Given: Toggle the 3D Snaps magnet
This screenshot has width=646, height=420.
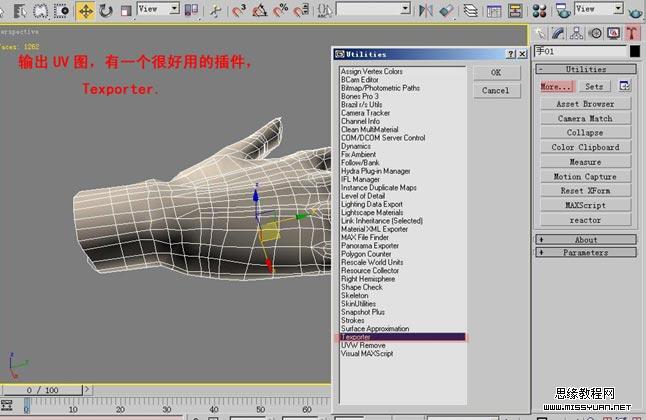Looking at the screenshot, I should coord(239,10).
